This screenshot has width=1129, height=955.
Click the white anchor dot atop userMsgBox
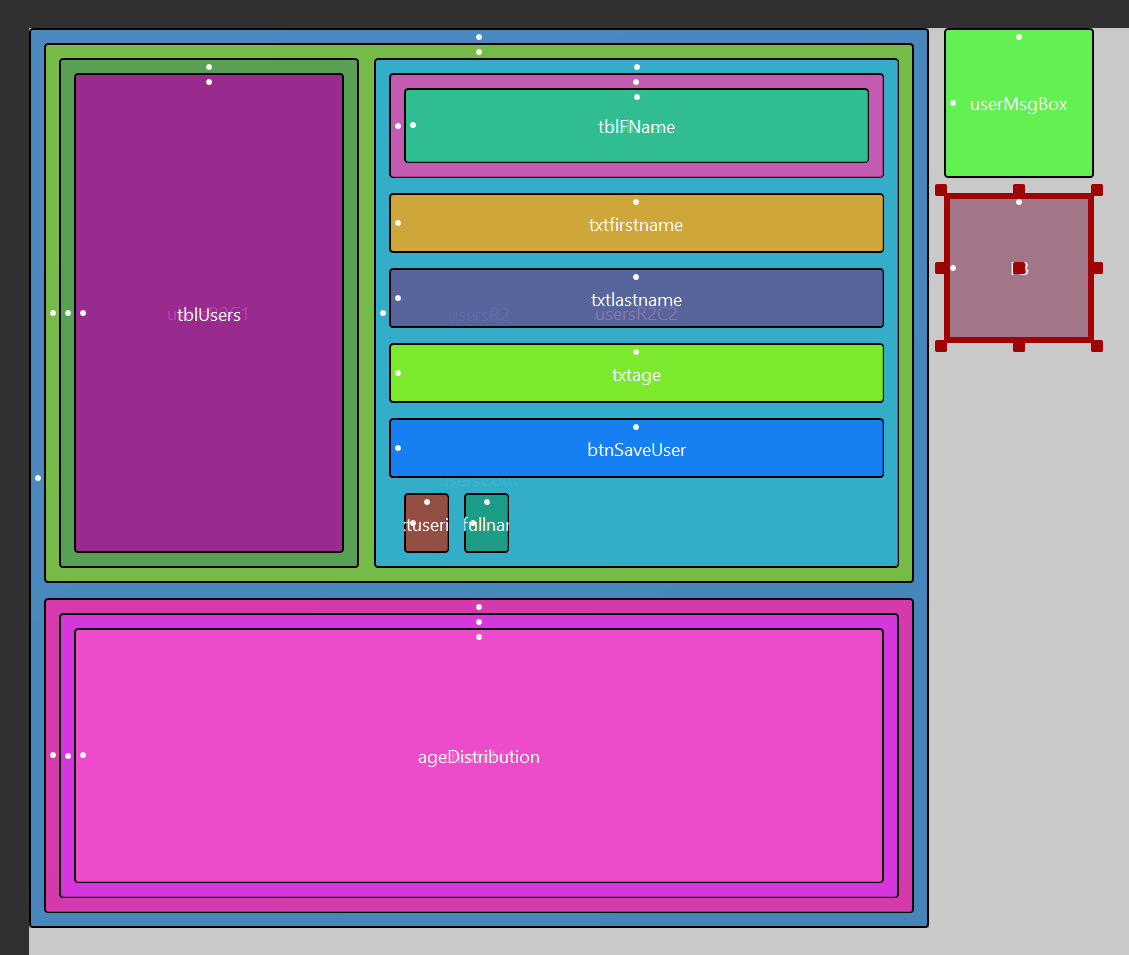(x=1019, y=37)
